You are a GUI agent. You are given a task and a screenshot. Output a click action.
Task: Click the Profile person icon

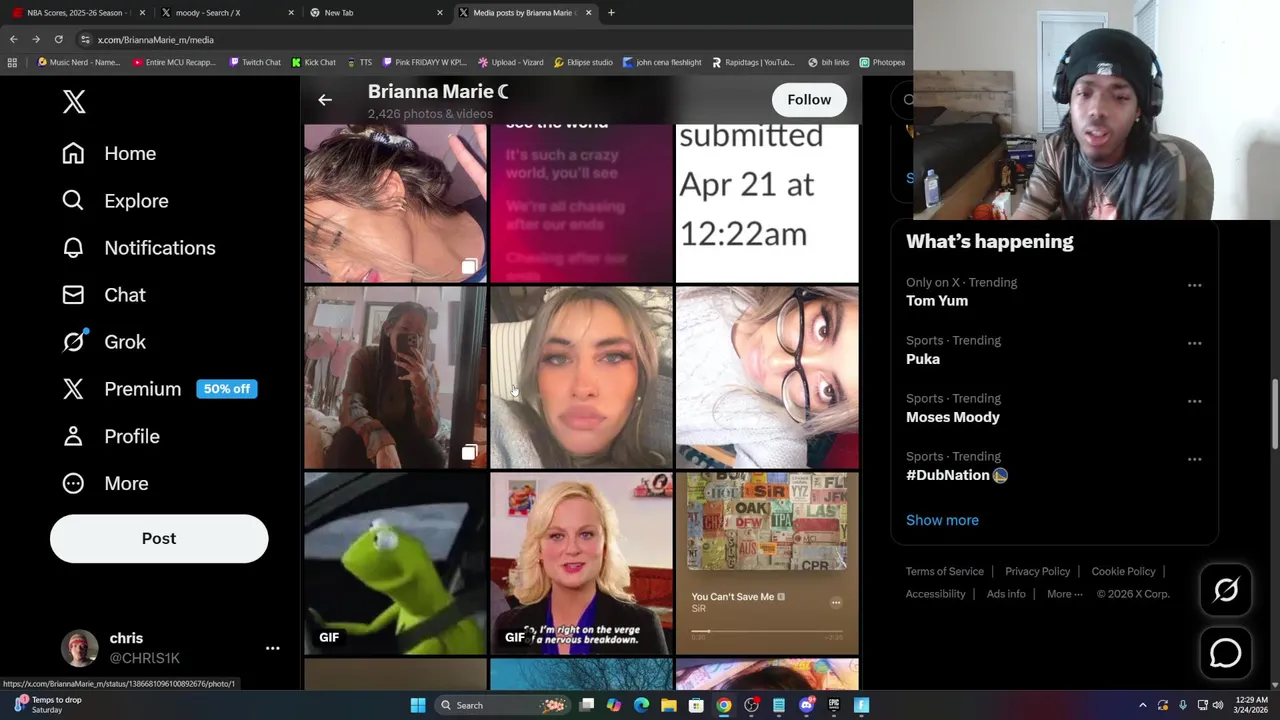(x=73, y=436)
